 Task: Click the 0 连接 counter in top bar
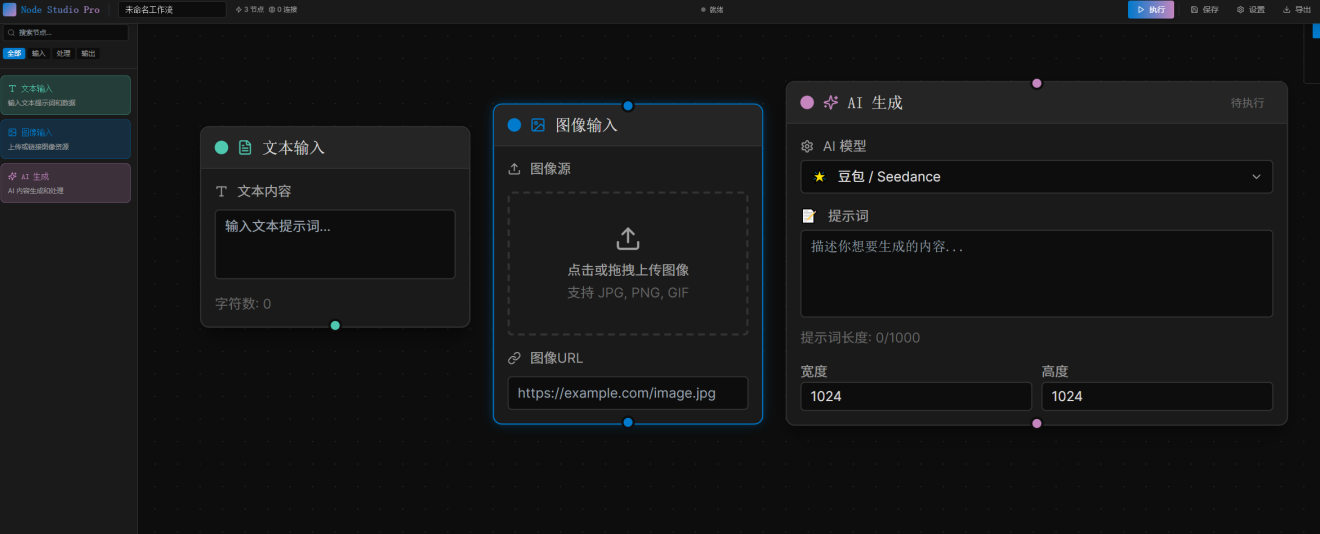pyautogui.click(x=283, y=9)
